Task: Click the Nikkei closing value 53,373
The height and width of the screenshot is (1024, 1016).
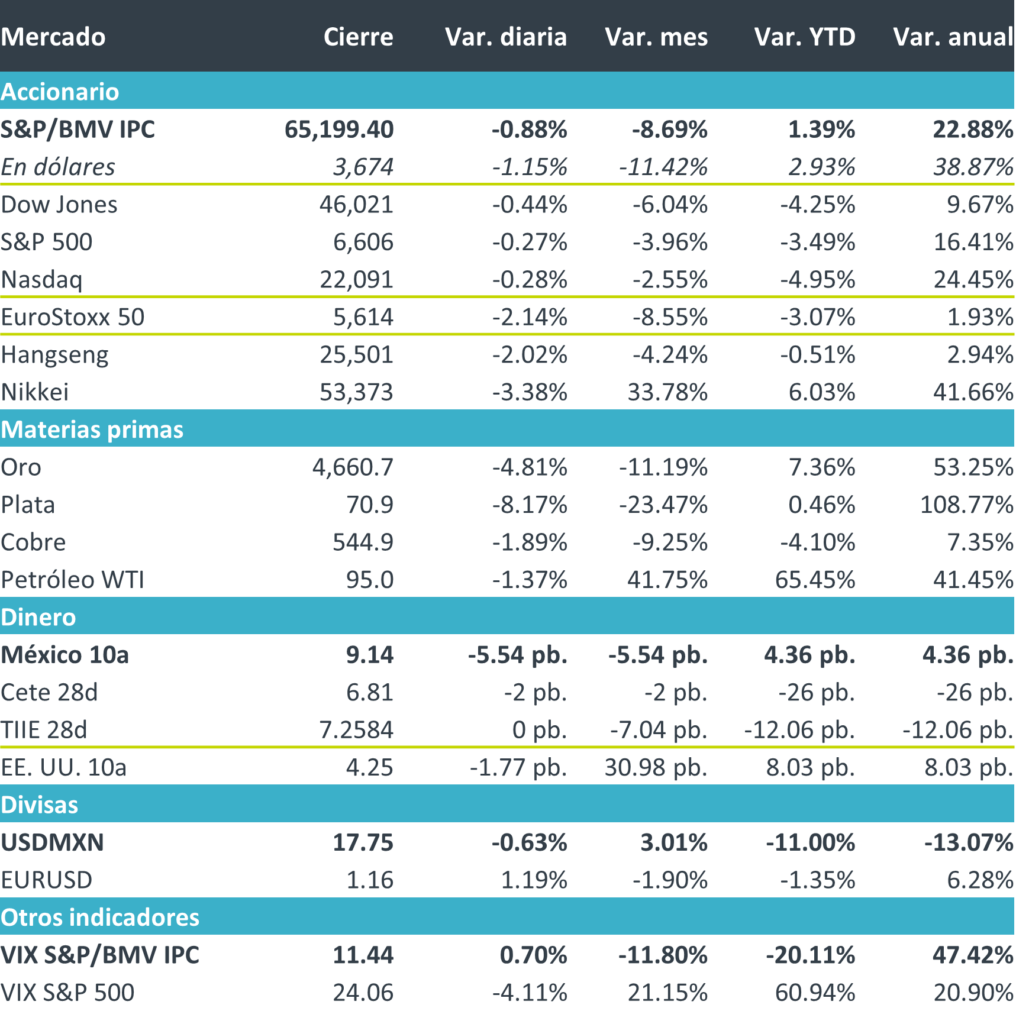Action: pos(360,392)
